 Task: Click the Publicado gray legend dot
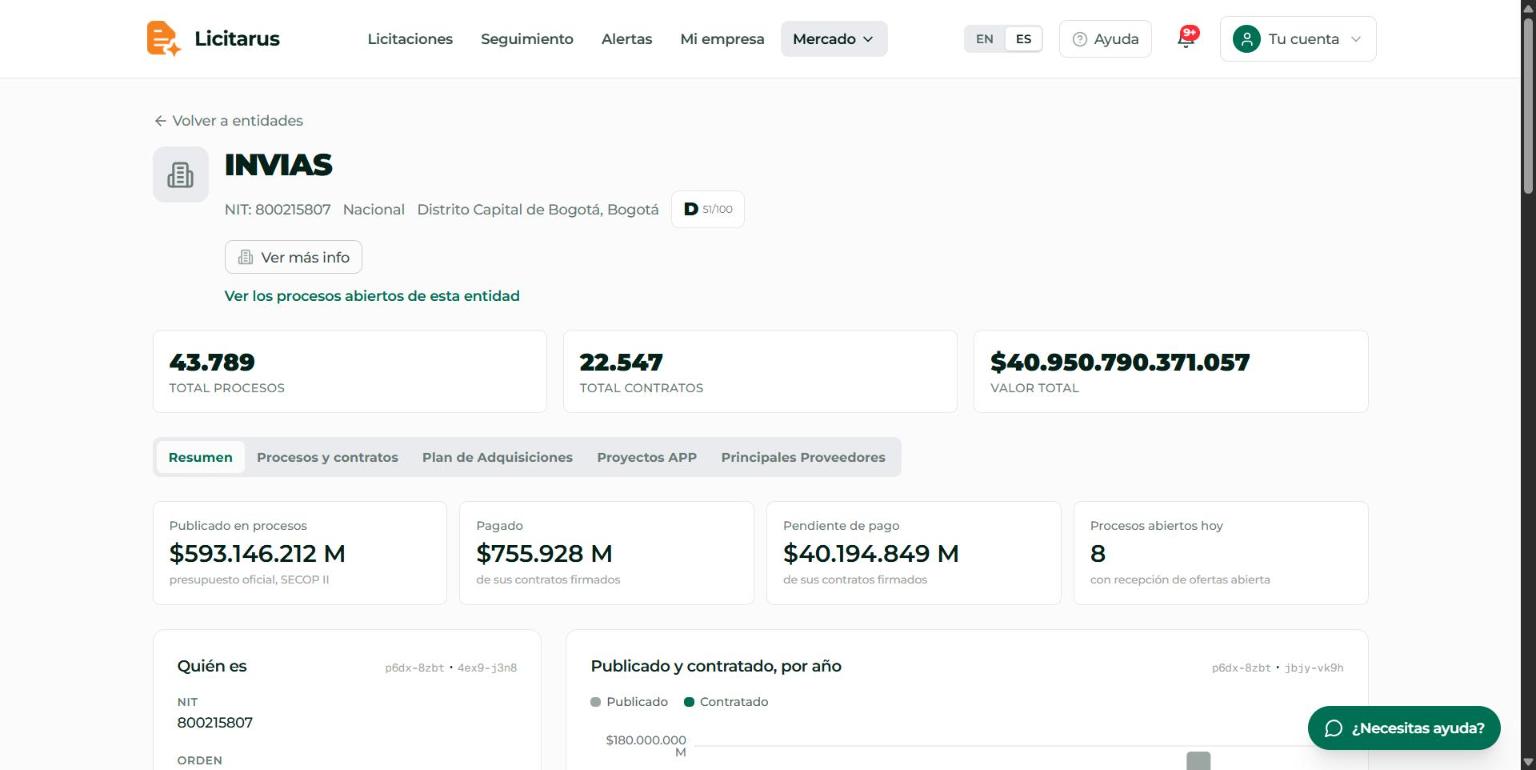tap(596, 702)
